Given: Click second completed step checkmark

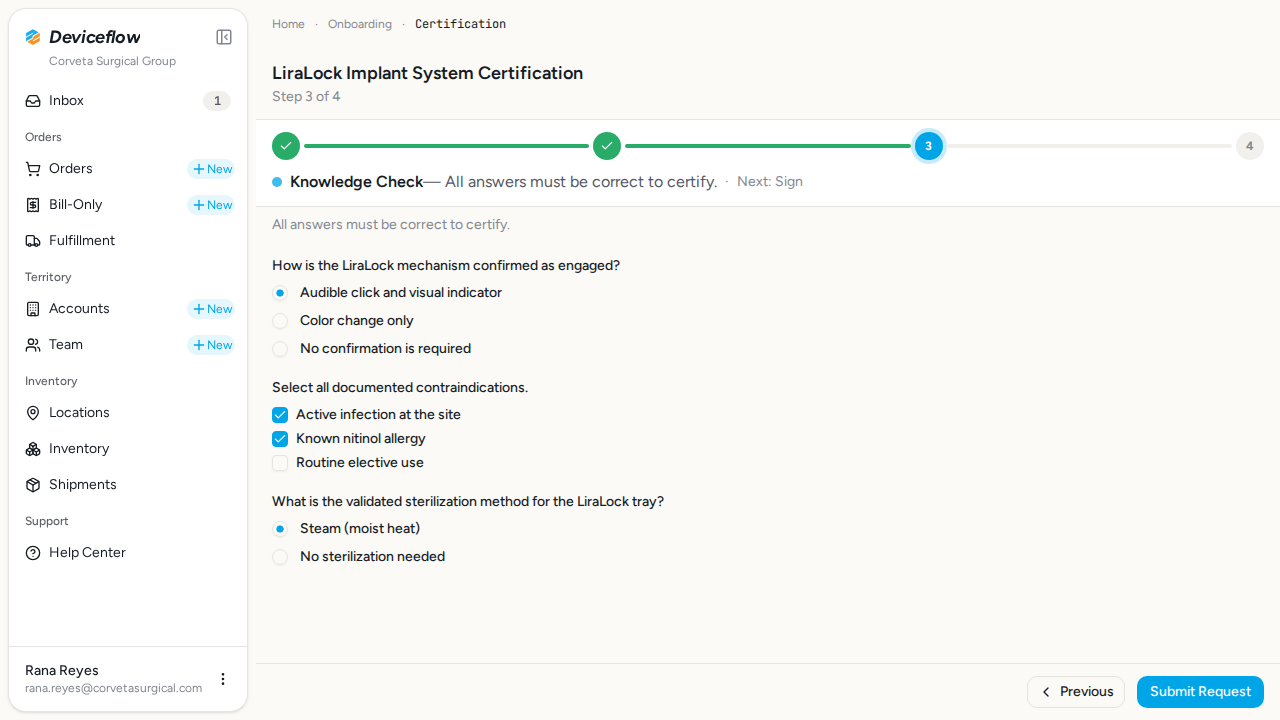Looking at the screenshot, I should point(607,146).
